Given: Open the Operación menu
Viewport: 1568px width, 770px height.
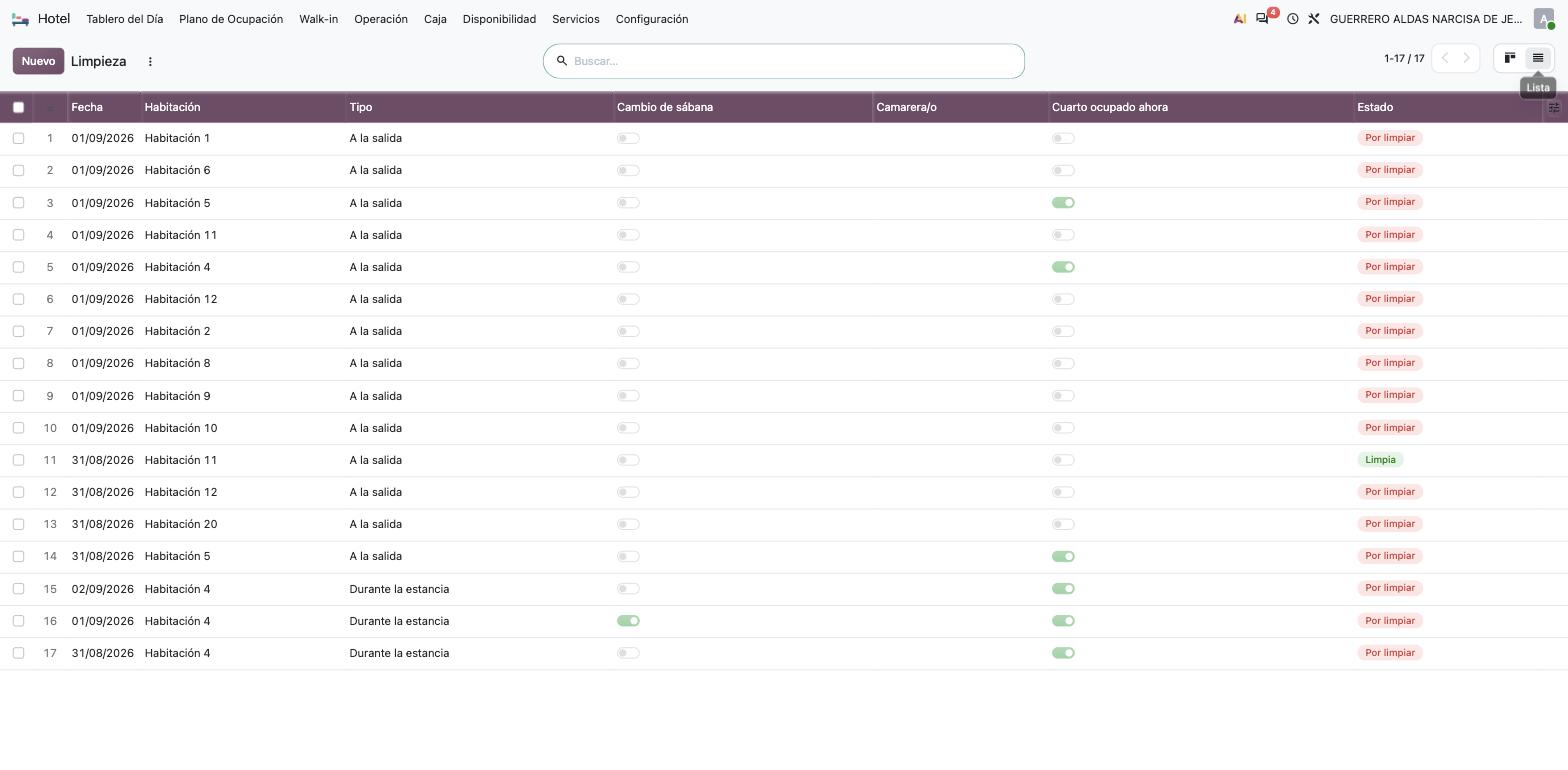Looking at the screenshot, I should (381, 19).
